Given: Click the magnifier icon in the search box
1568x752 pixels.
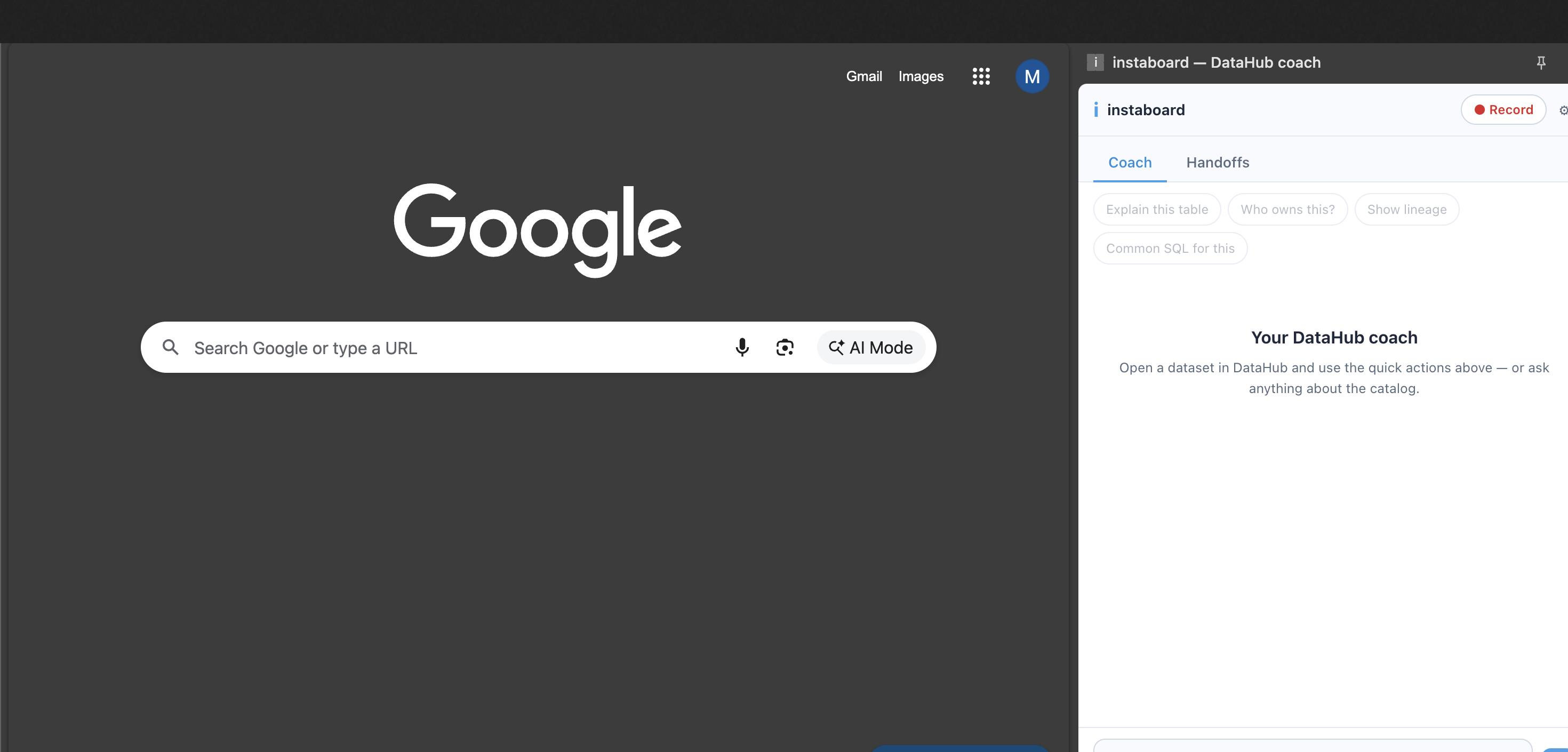Looking at the screenshot, I should coord(171,347).
